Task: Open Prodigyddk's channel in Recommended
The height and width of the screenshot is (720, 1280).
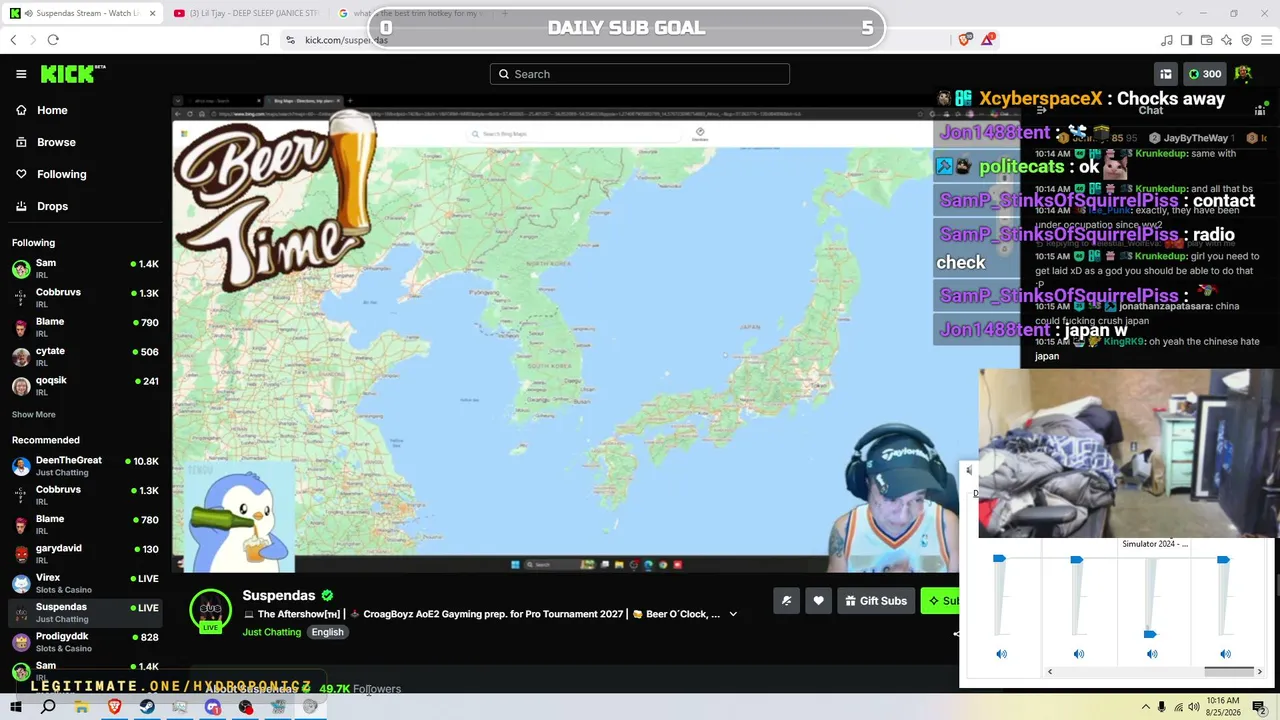Action: point(85,642)
